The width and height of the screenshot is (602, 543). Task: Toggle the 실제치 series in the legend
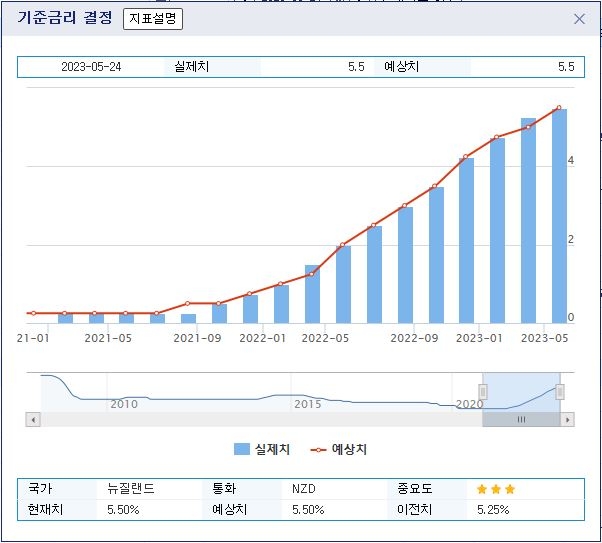262,449
